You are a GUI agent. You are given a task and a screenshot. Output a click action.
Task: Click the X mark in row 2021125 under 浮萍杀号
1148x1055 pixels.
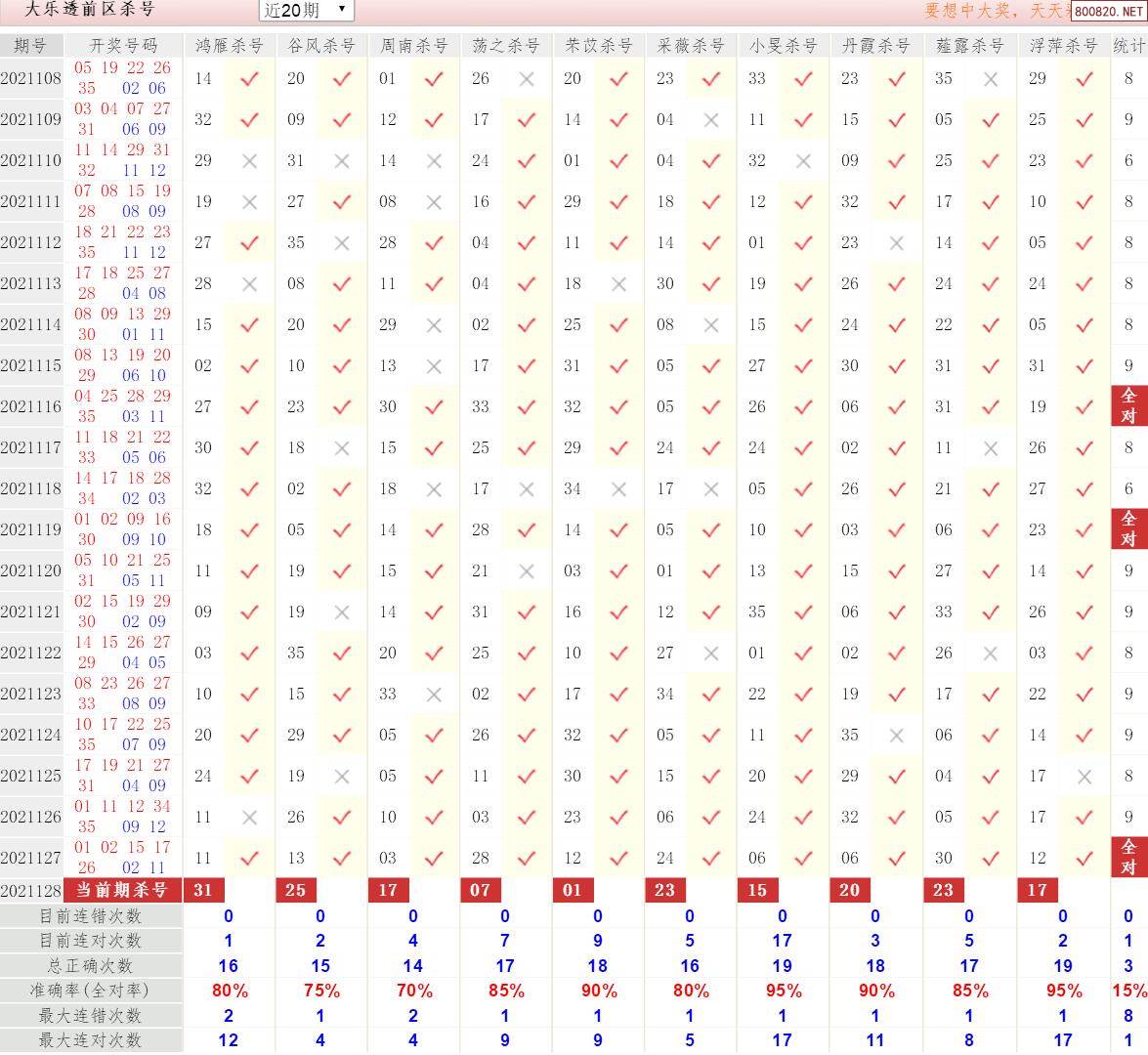[x=1084, y=776]
